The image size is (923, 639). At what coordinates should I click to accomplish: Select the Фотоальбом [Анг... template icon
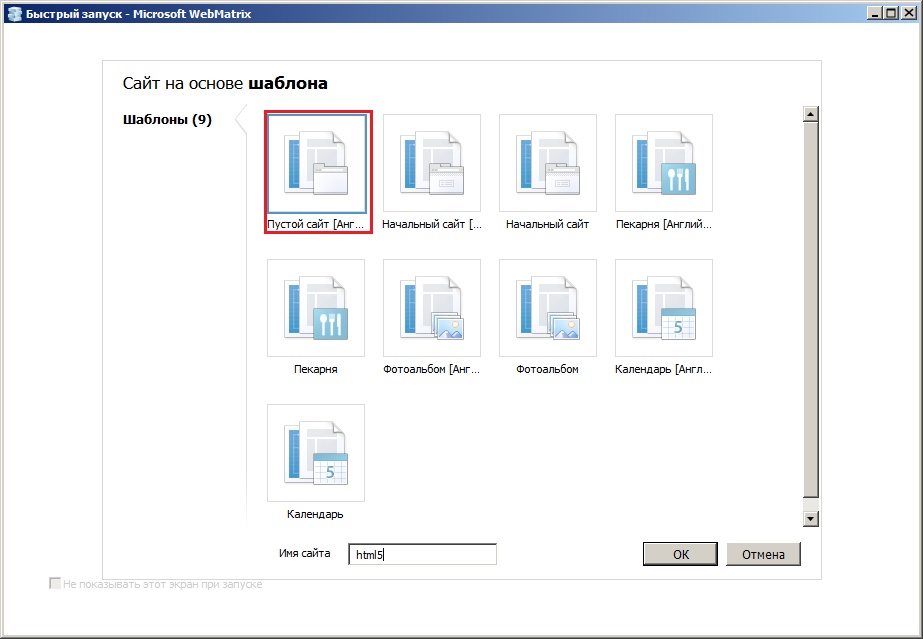[432, 308]
